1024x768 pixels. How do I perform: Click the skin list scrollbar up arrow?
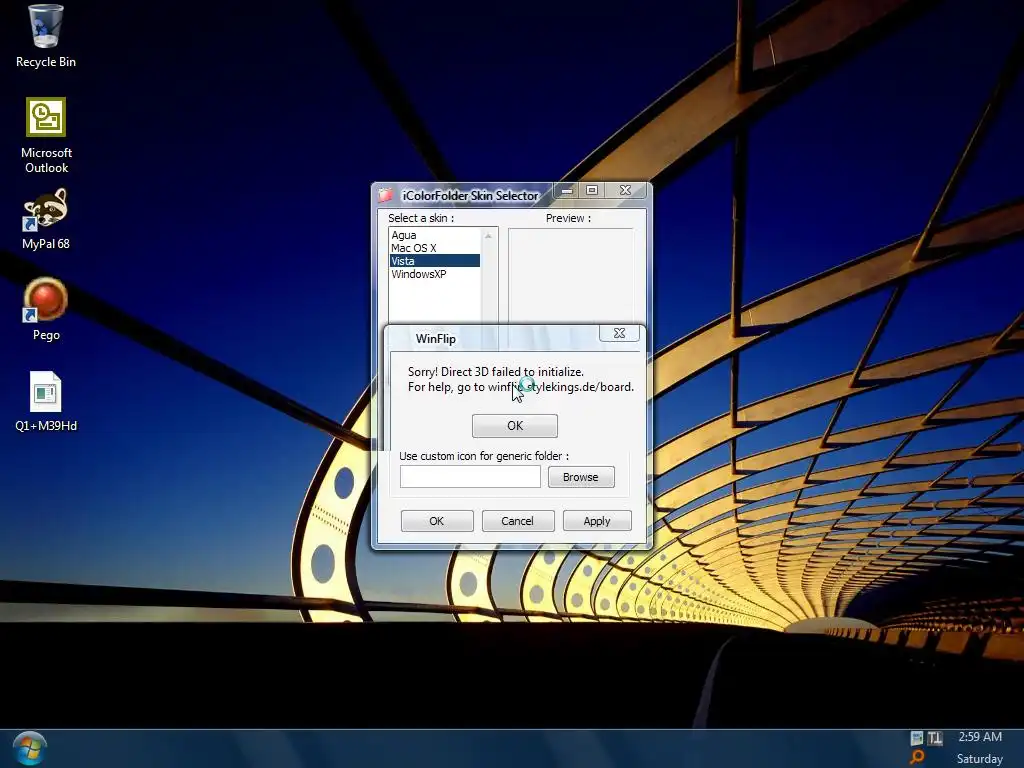coord(488,236)
